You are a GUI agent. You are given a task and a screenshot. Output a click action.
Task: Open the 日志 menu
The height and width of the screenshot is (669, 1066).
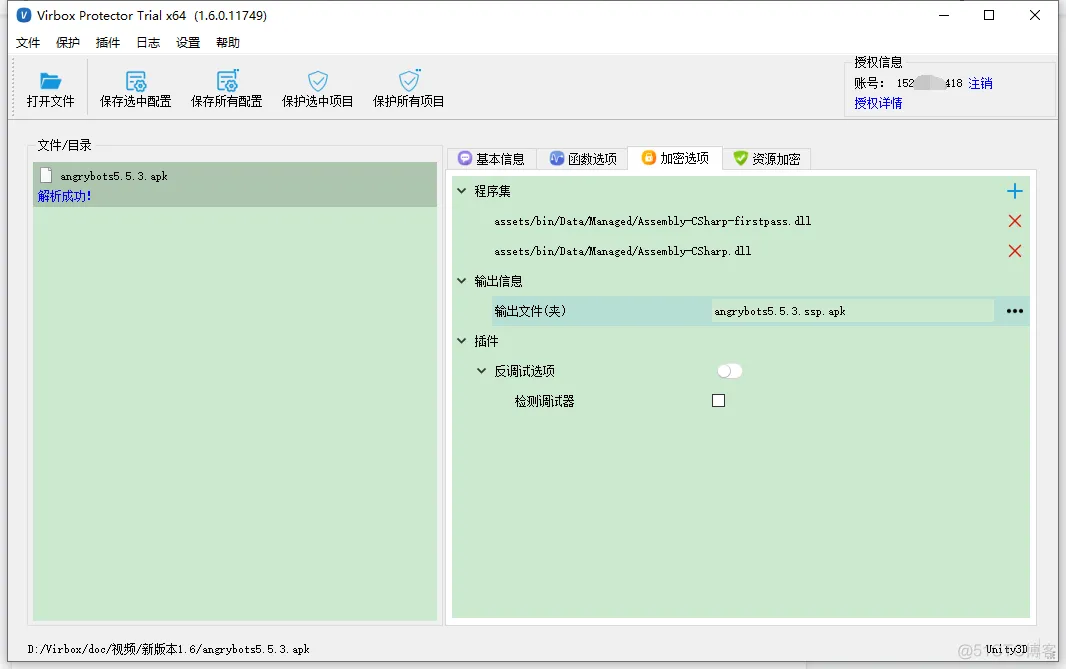148,43
